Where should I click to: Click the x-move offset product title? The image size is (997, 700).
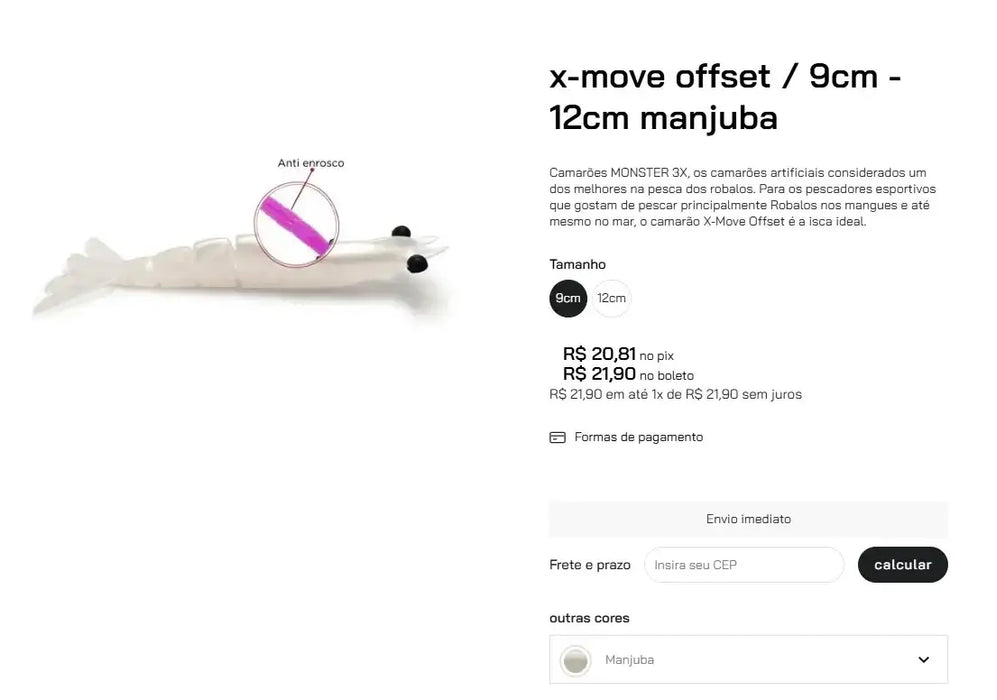coord(725,97)
